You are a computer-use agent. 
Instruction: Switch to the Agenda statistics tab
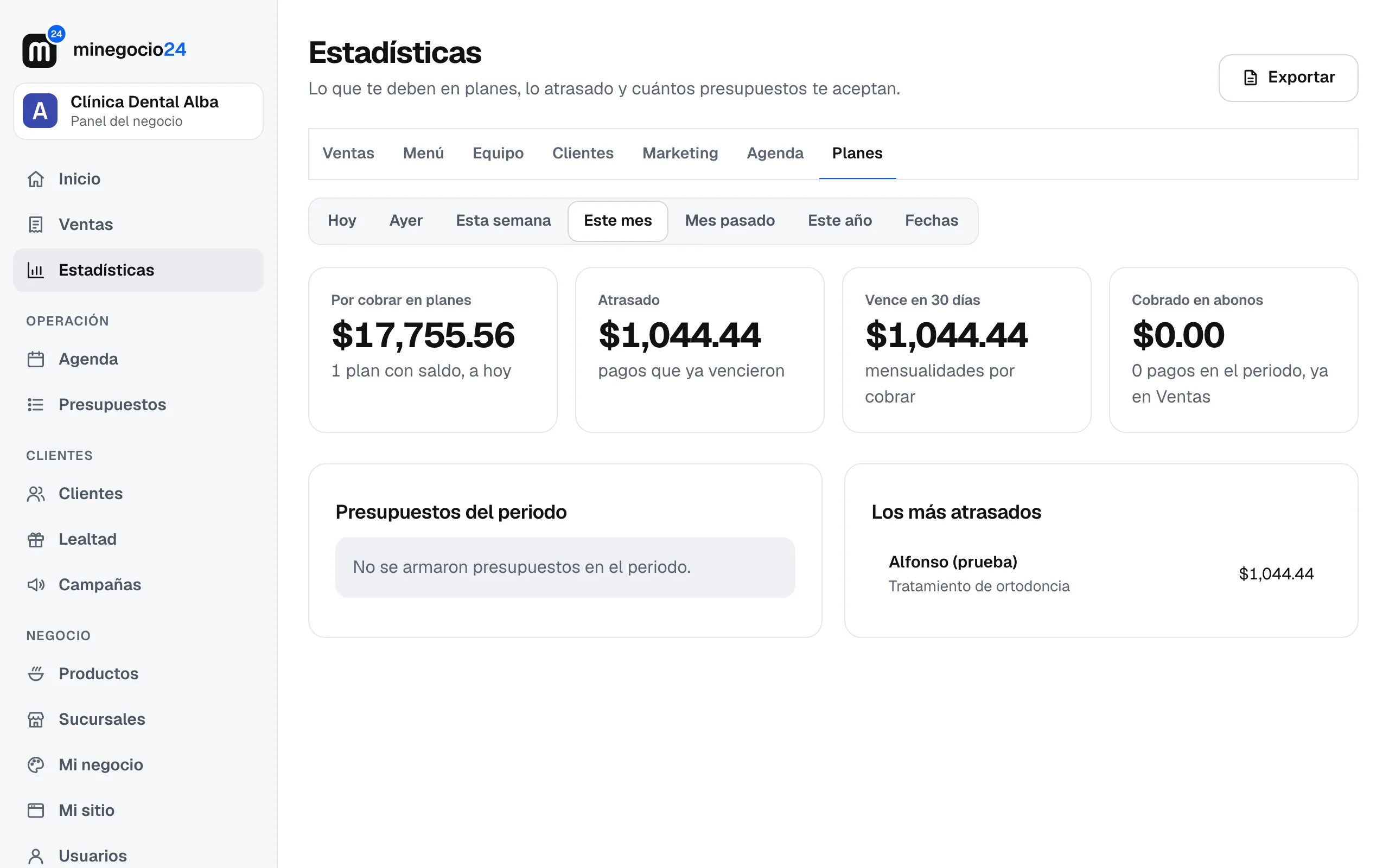(x=774, y=154)
